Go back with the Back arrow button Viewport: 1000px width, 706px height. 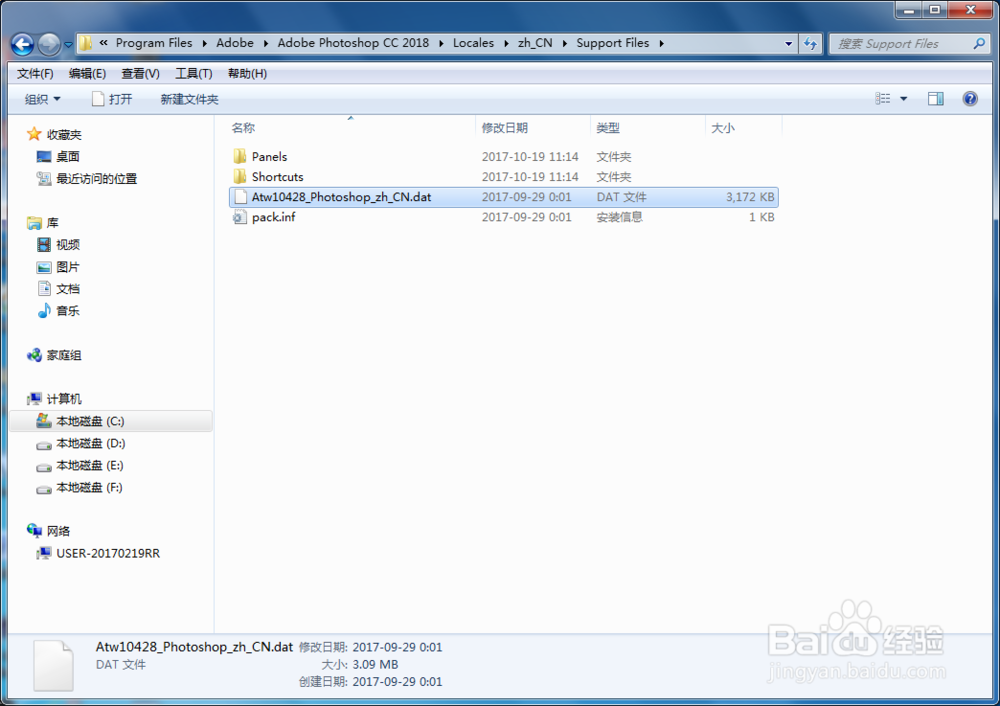pyautogui.click(x=22, y=44)
